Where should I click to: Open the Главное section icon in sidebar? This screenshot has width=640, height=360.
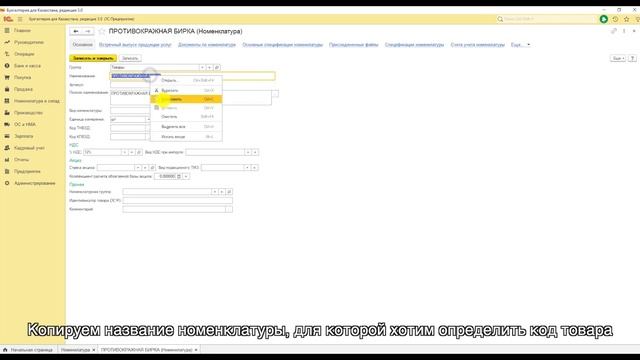click(7, 31)
